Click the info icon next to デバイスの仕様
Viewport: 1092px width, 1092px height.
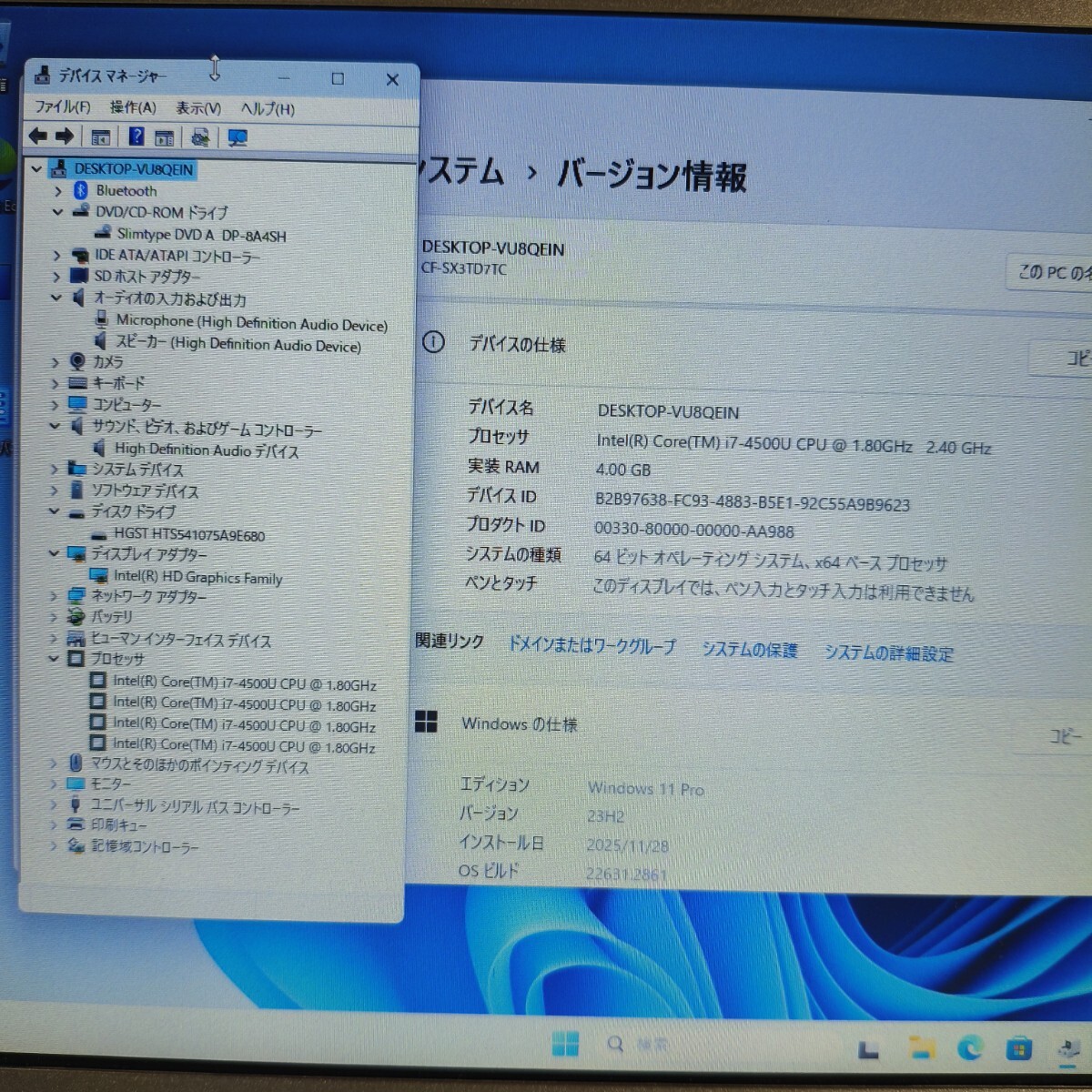tap(434, 342)
